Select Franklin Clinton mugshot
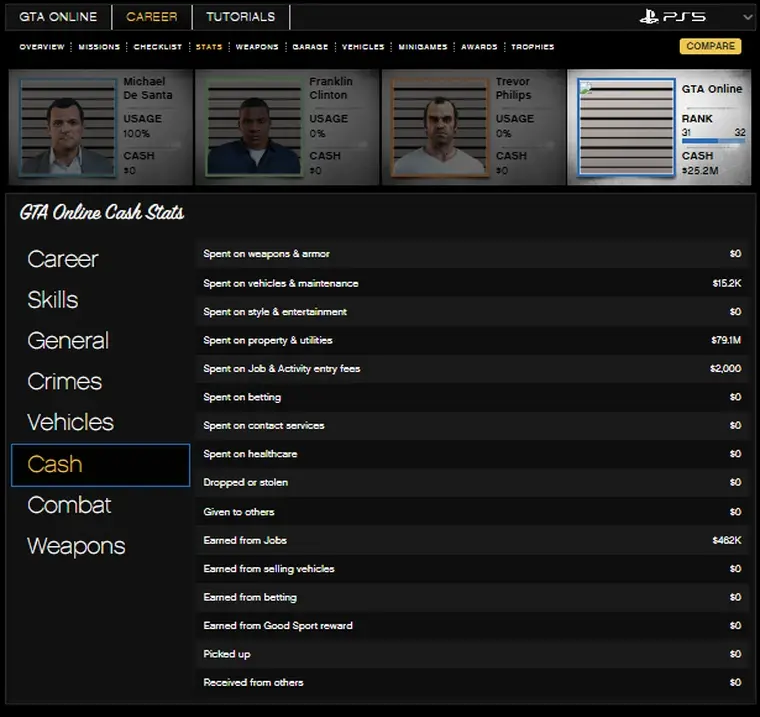The image size is (760, 717). (x=253, y=128)
